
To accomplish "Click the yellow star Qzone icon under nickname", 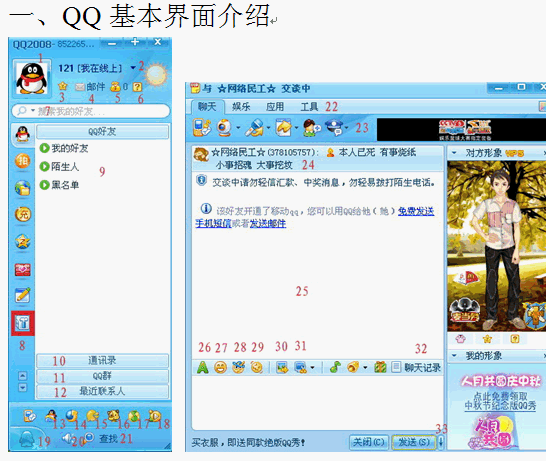I will tap(63, 86).
